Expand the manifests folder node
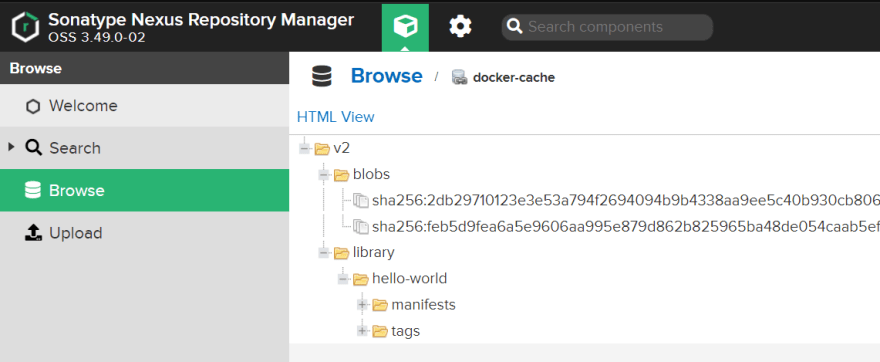The width and height of the screenshot is (880, 362). (x=363, y=305)
